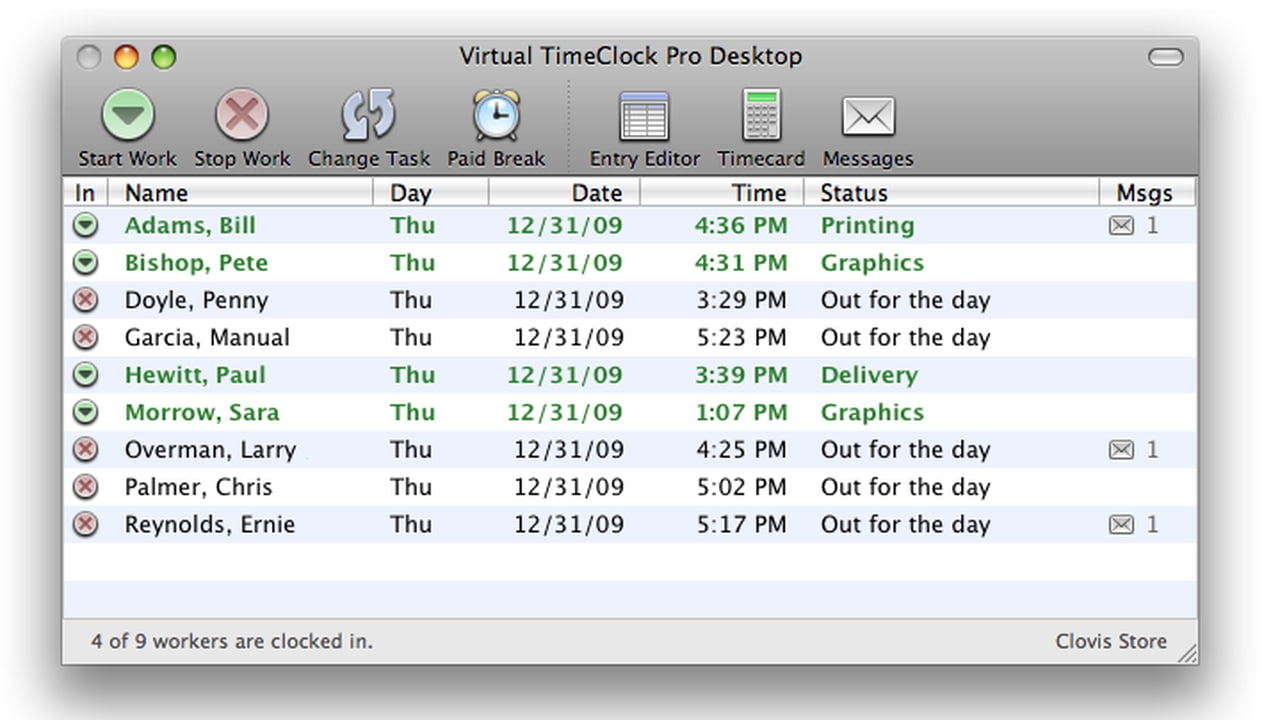1280x720 pixels.
Task: Click the window resize grip corner
Action: pos(1186,654)
